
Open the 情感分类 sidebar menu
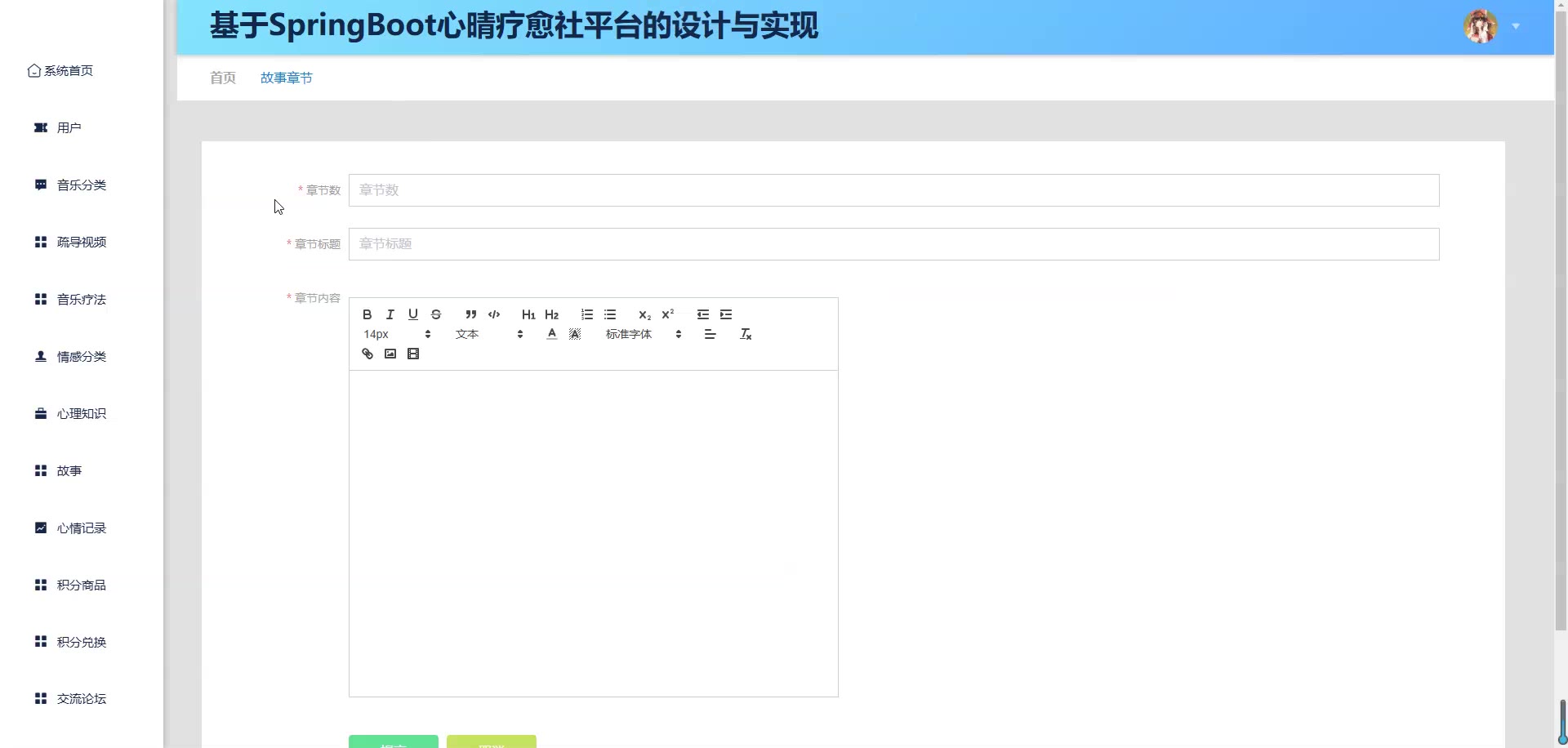click(70, 357)
